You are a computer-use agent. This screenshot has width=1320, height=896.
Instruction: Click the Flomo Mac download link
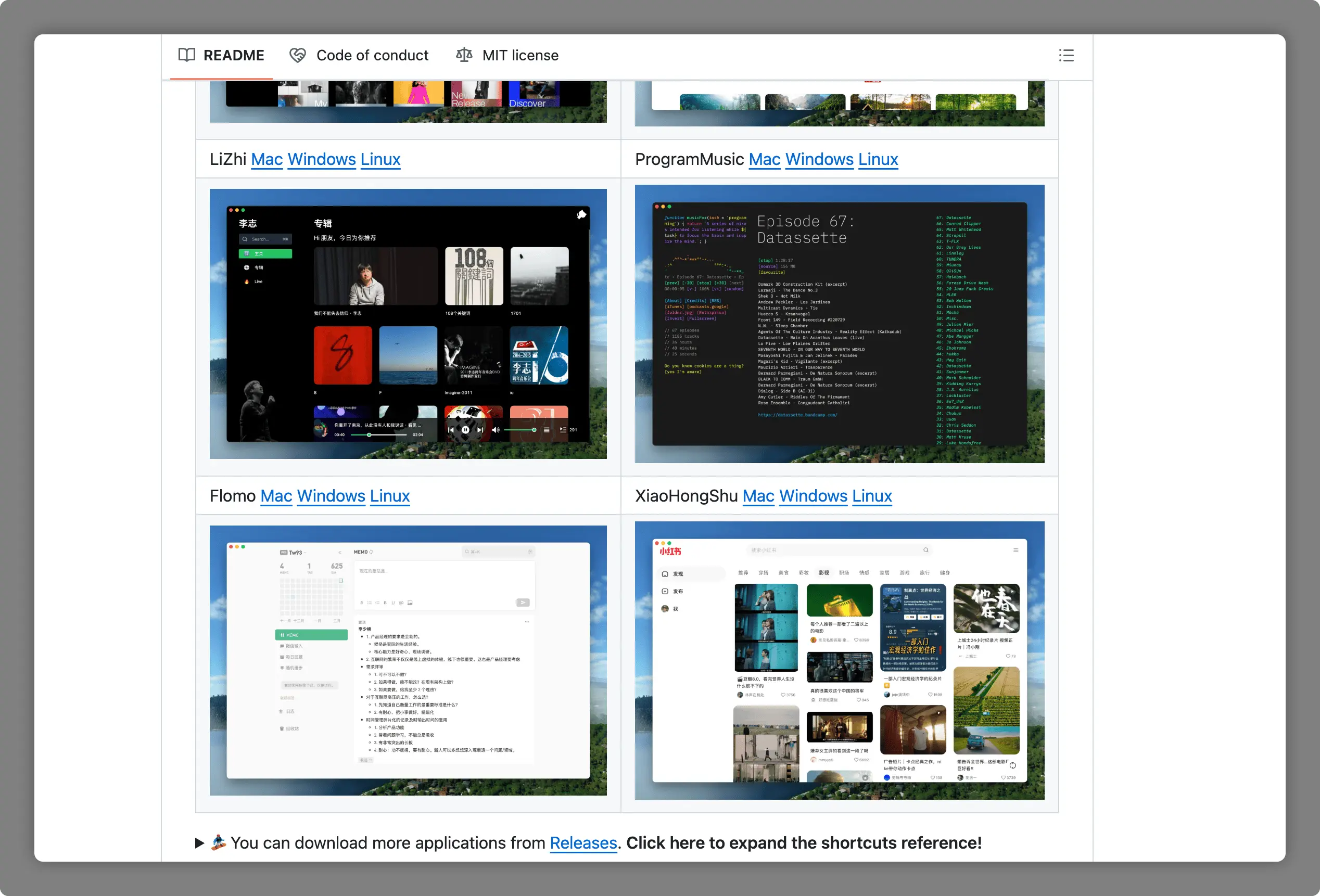coord(276,496)
